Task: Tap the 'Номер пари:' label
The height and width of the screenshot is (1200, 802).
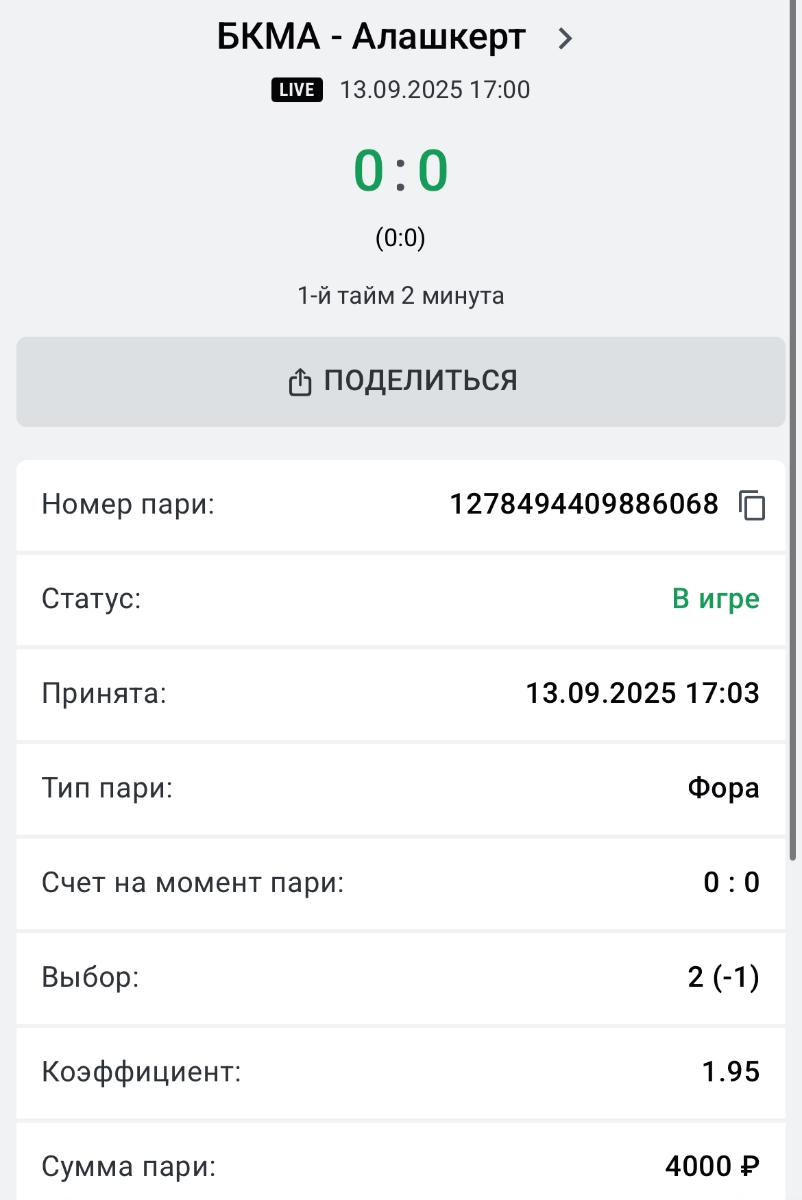Action: (128, 505)
